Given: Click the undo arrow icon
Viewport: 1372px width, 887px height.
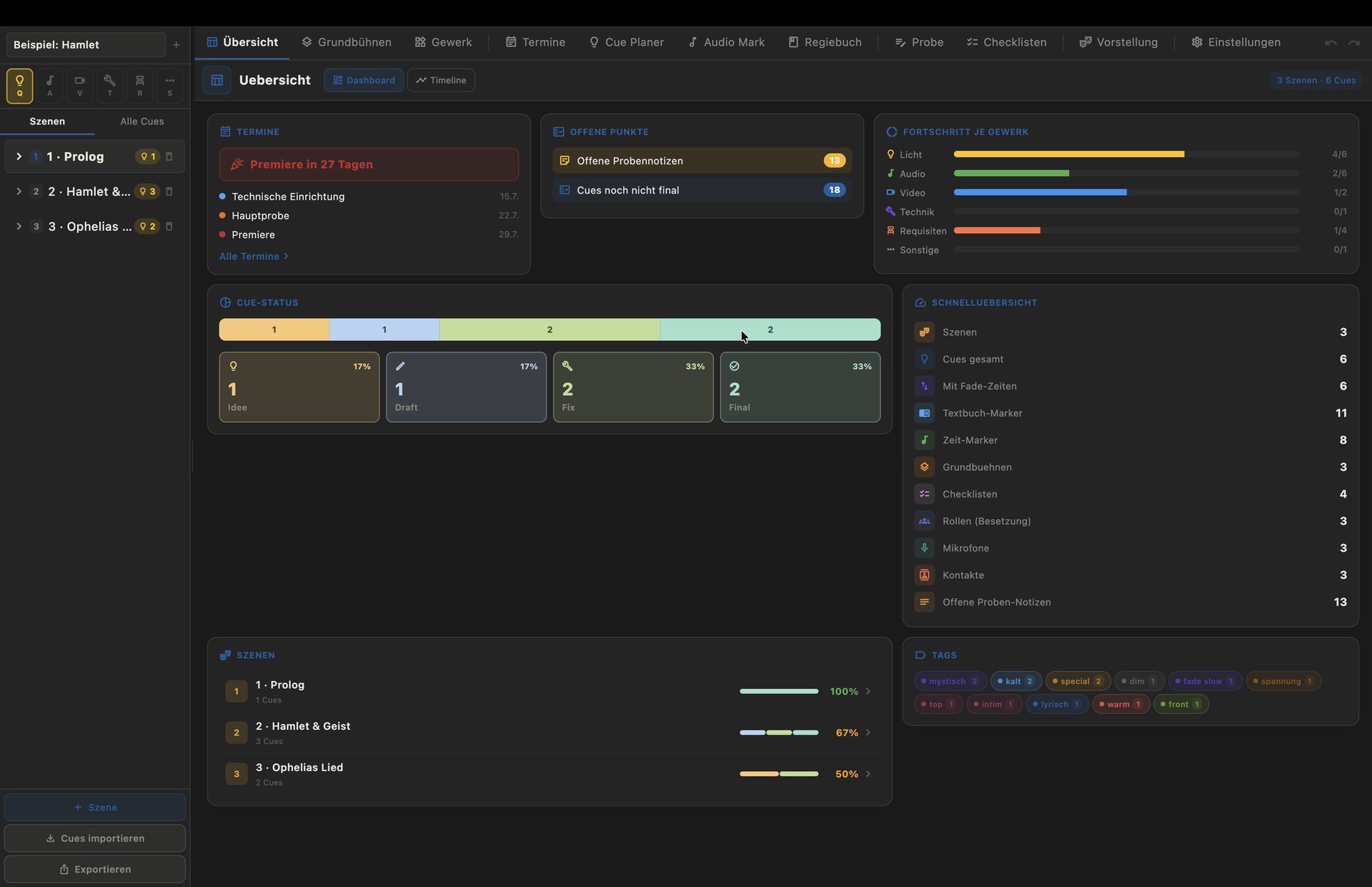Looking at the screenshot, I should (x=1331, y=43).
